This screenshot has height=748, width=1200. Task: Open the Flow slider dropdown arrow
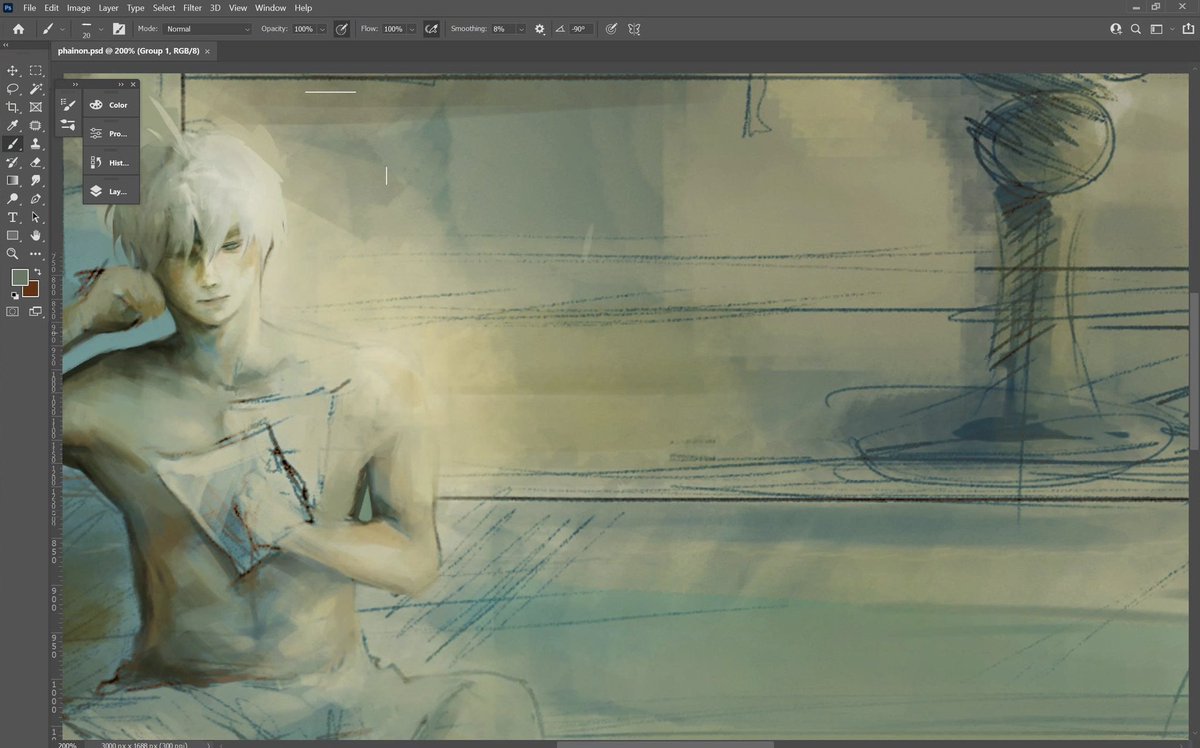[411, 29]
